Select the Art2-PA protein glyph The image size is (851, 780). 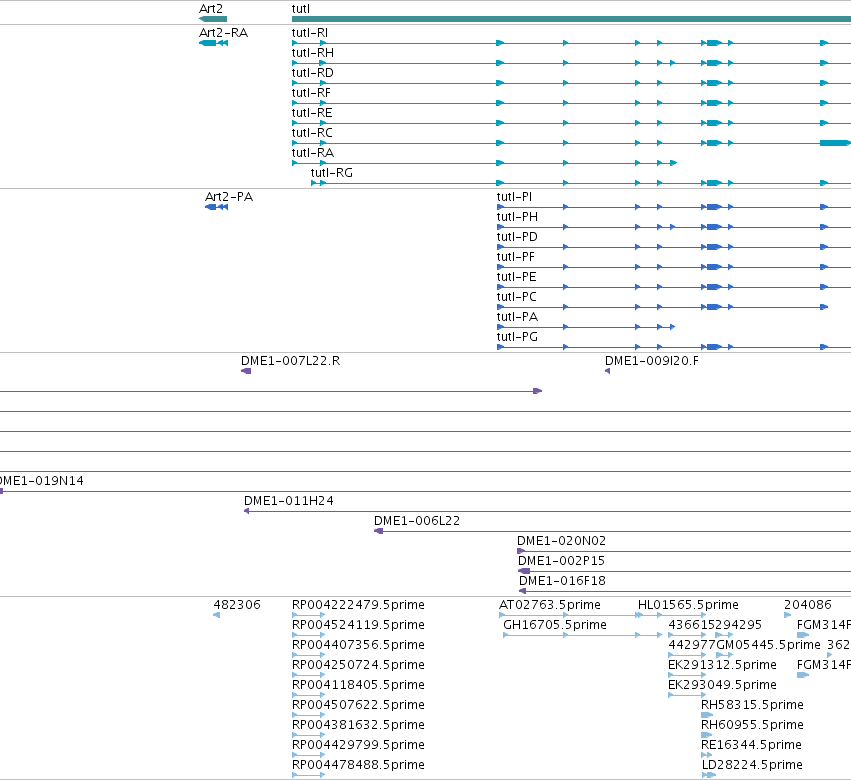coord(216,207)
